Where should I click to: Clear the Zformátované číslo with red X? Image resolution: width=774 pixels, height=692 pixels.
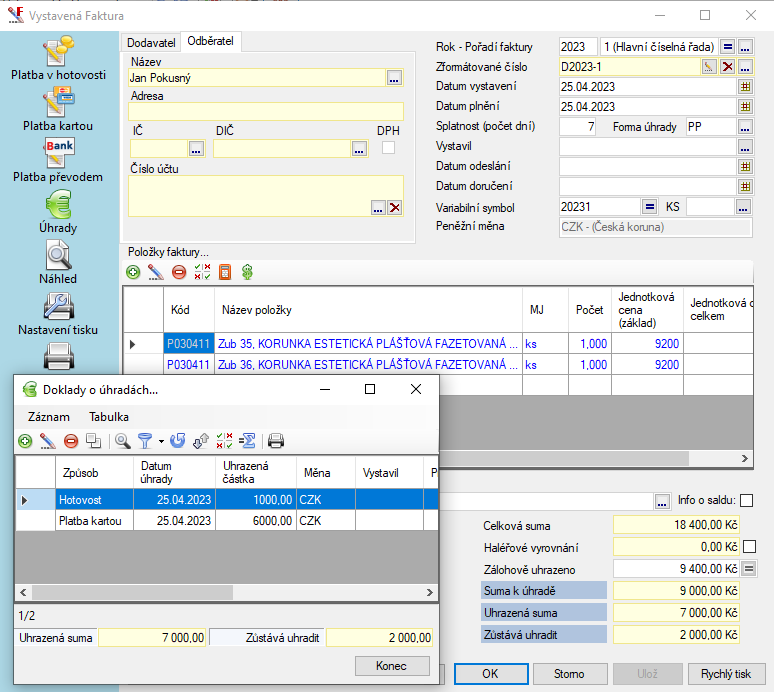727,67
